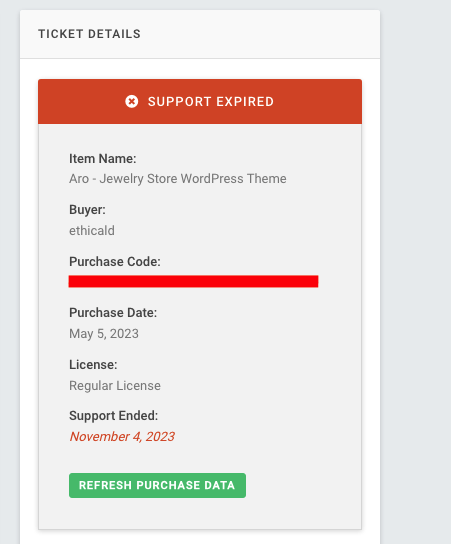Click the support expired X icon
Viewport: 451px width, 544px height.
[x=132, y=102]
